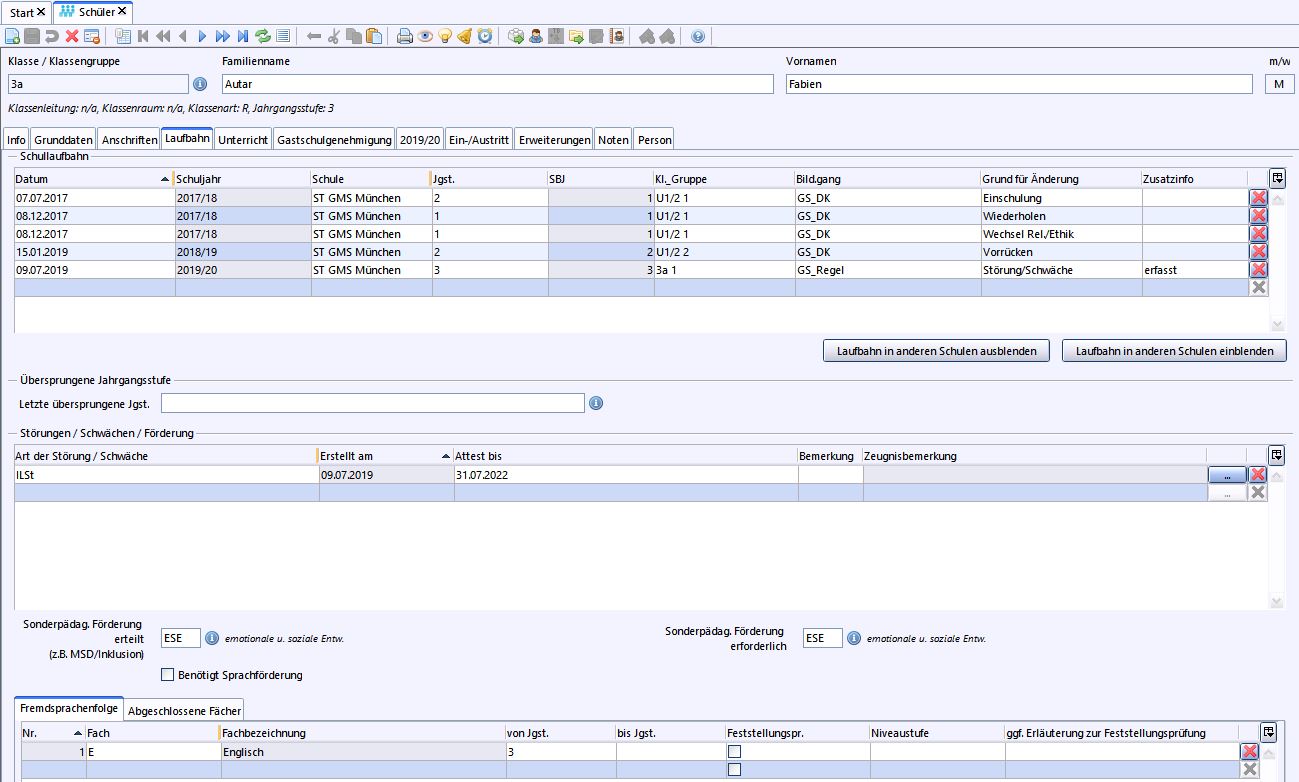Image resolution: width=1299 pixels, height=782 pixels.
Task: Switch to Abgeschlossene Fächer tab
Action: point(185,711)
